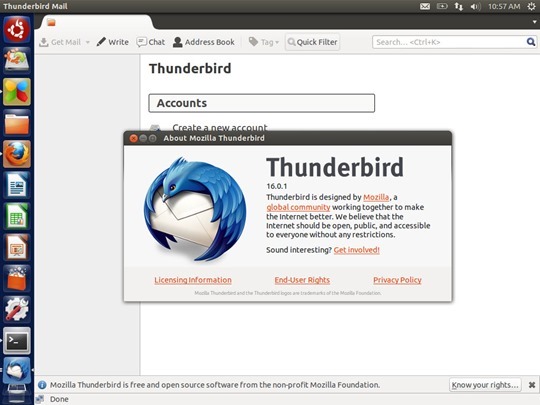Image resolution: width=540 pixels, height=405 pixels.
Task: Open the Address Book
Action: point(204,42)
